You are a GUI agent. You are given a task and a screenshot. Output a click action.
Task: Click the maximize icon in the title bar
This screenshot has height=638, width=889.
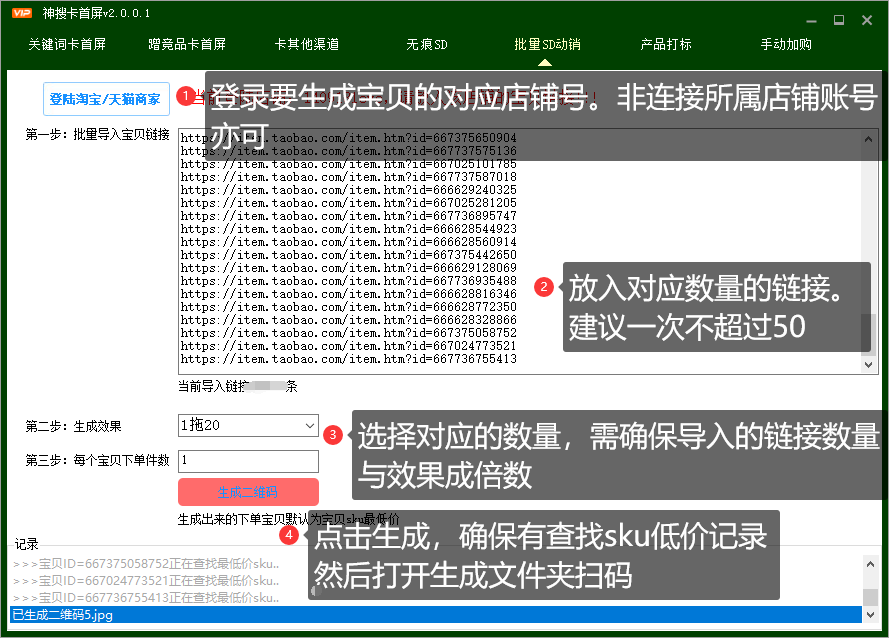(840, 19)
